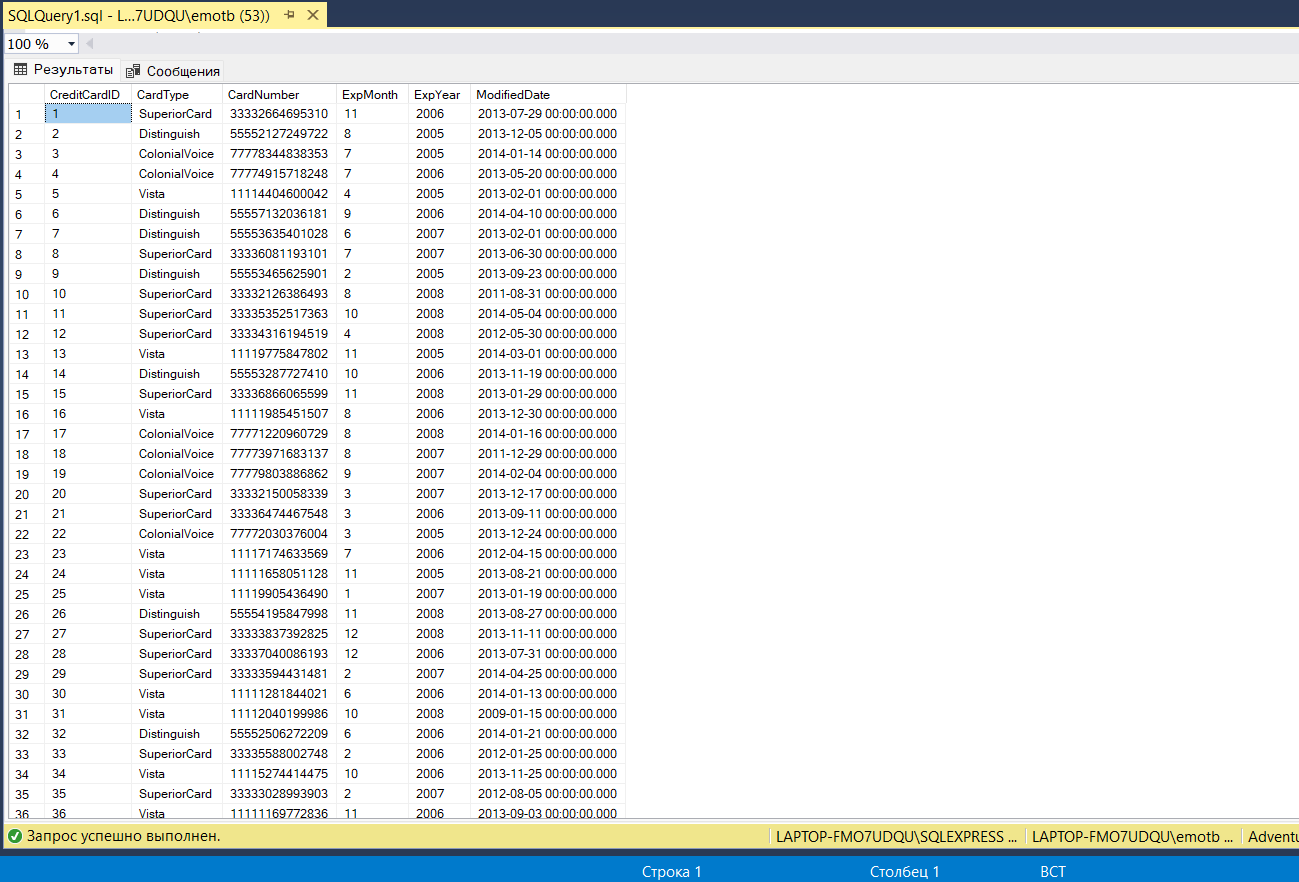The image size is (1299, 882).
Task: Click the ModifiedDate column header
Action: click(x=548, y=94)
